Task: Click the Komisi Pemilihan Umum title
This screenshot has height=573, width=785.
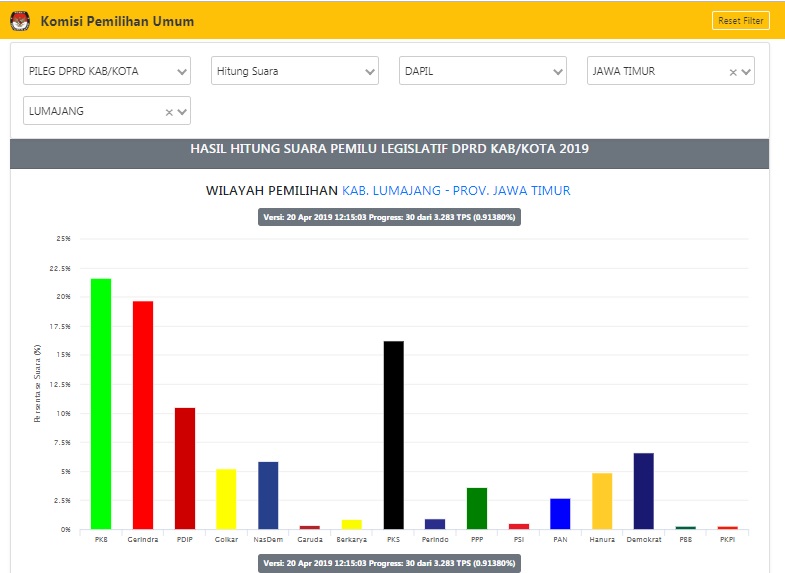Action: click(117, 21)
